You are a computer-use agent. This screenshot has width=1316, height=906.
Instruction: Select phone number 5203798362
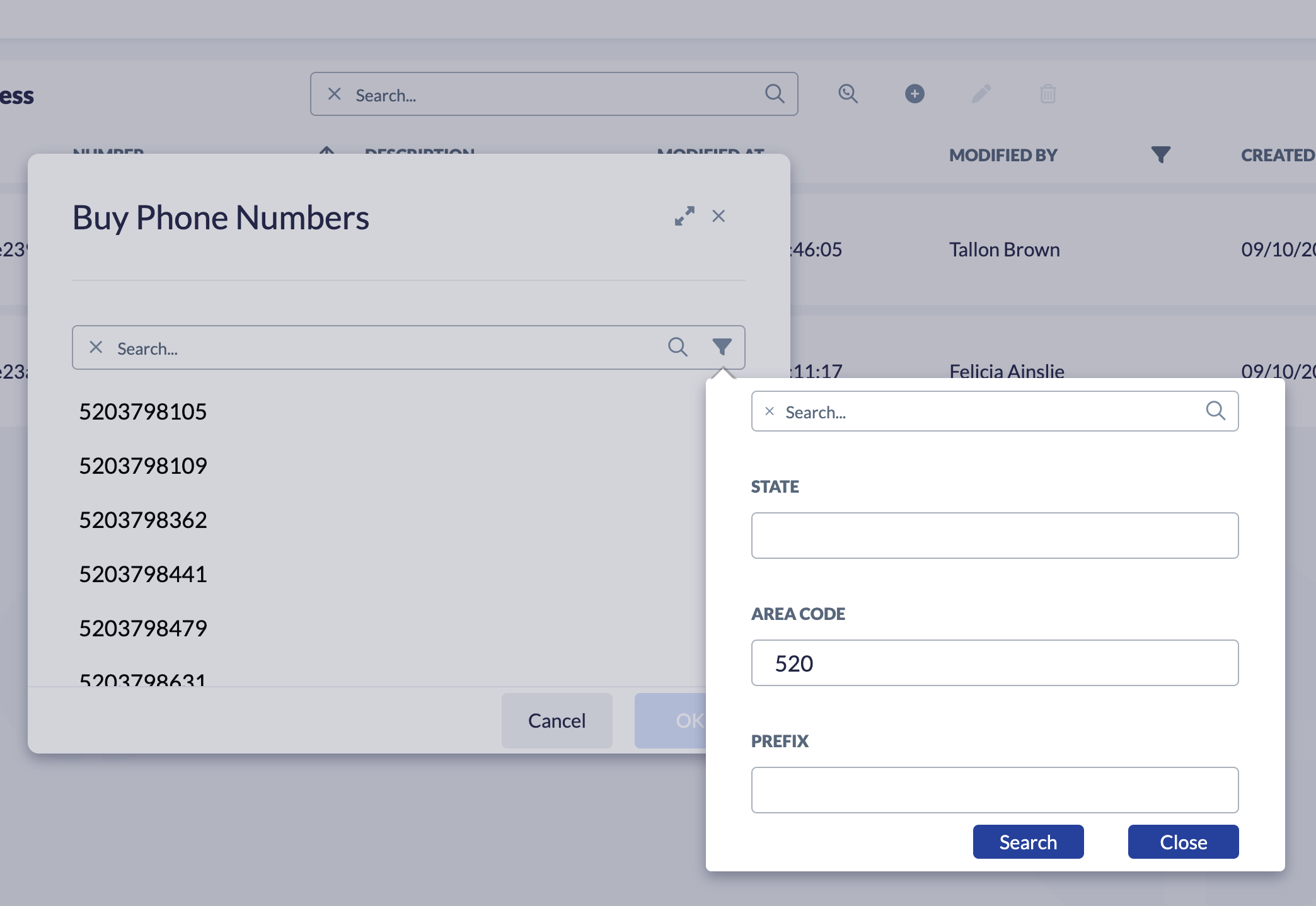pyautogui.click(x=143, y=520)
